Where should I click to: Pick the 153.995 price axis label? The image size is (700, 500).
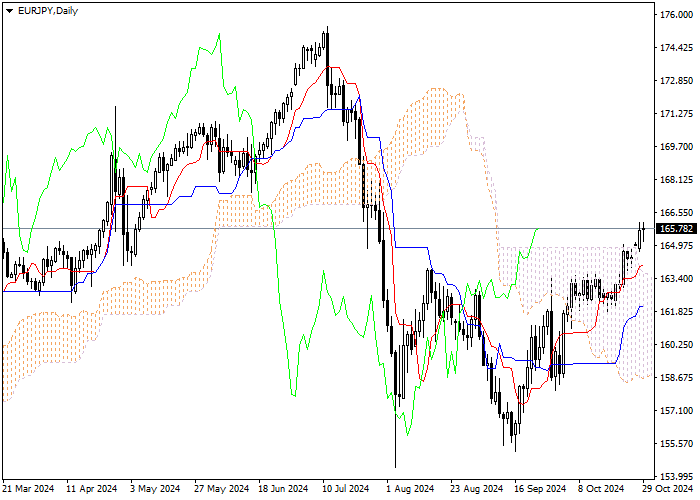pos(676,477)
